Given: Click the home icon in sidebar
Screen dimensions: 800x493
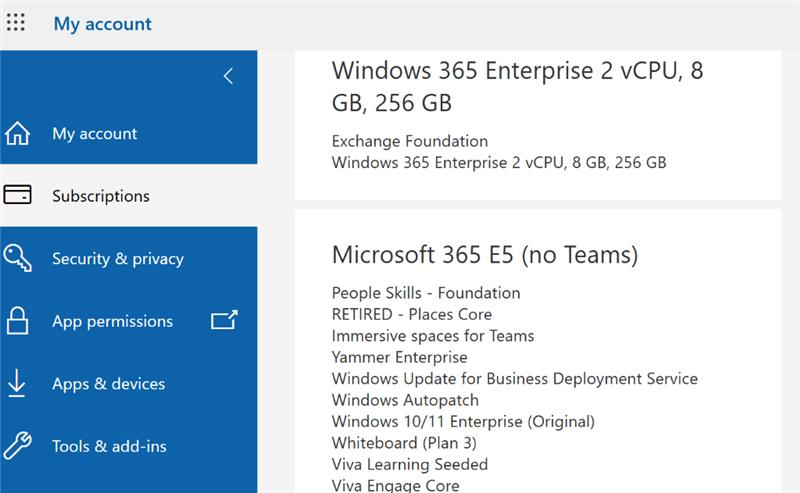Looking at the screenshot, I should [x=18, y=134].
